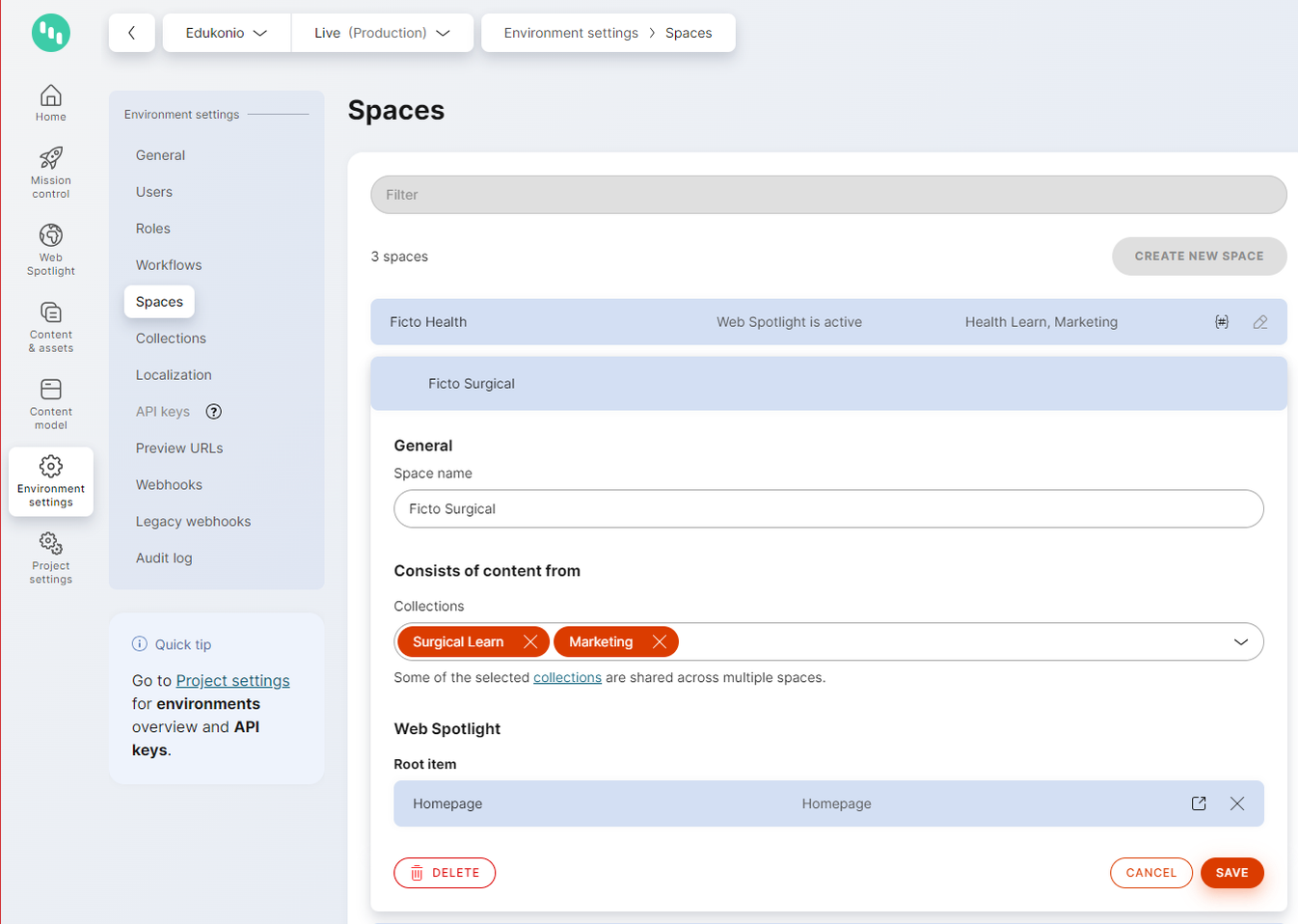
Task: Click the Filter spaces field
Action: 827,194
